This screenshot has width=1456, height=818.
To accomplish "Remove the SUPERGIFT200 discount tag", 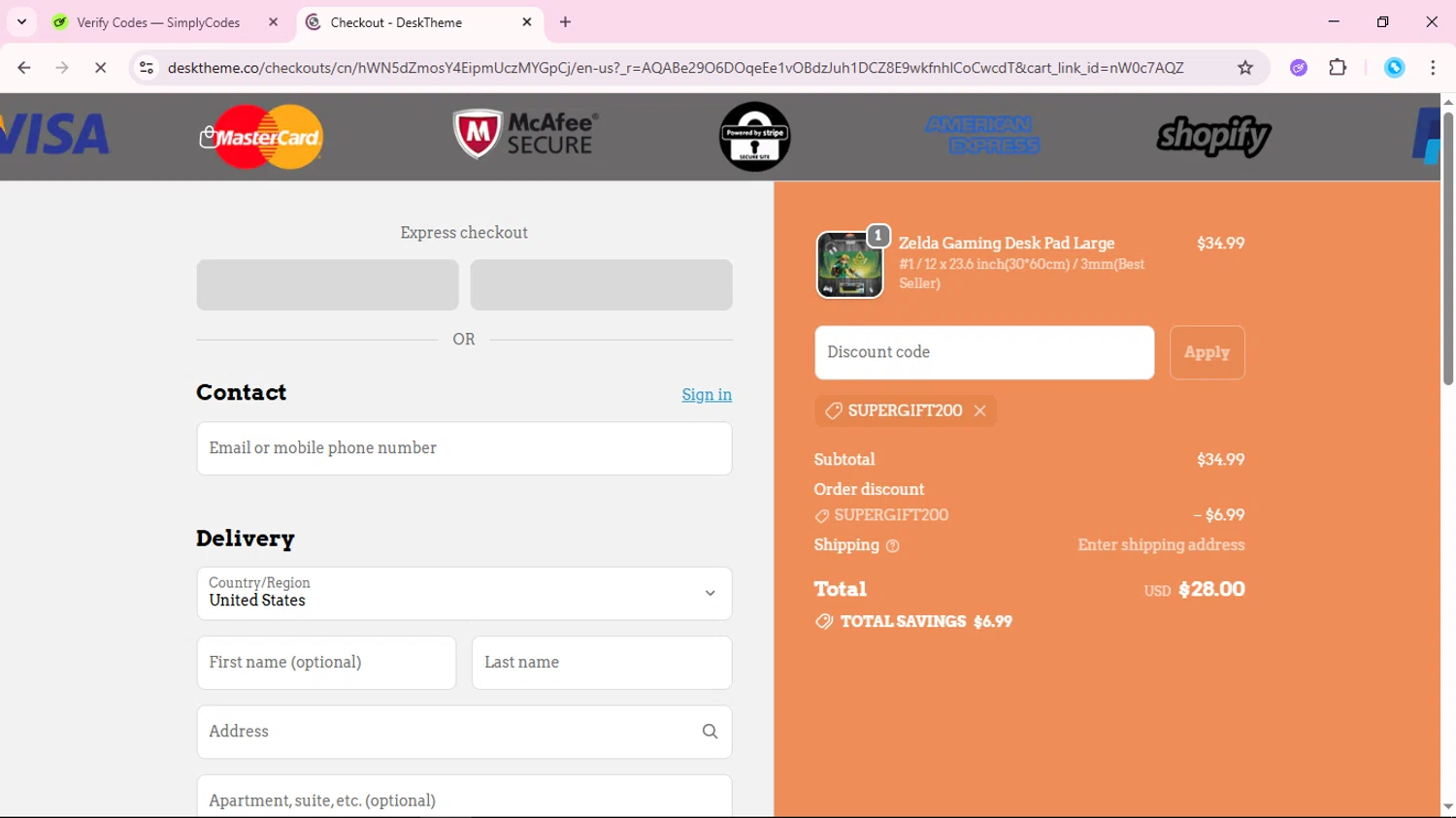I will pos(980,410).
